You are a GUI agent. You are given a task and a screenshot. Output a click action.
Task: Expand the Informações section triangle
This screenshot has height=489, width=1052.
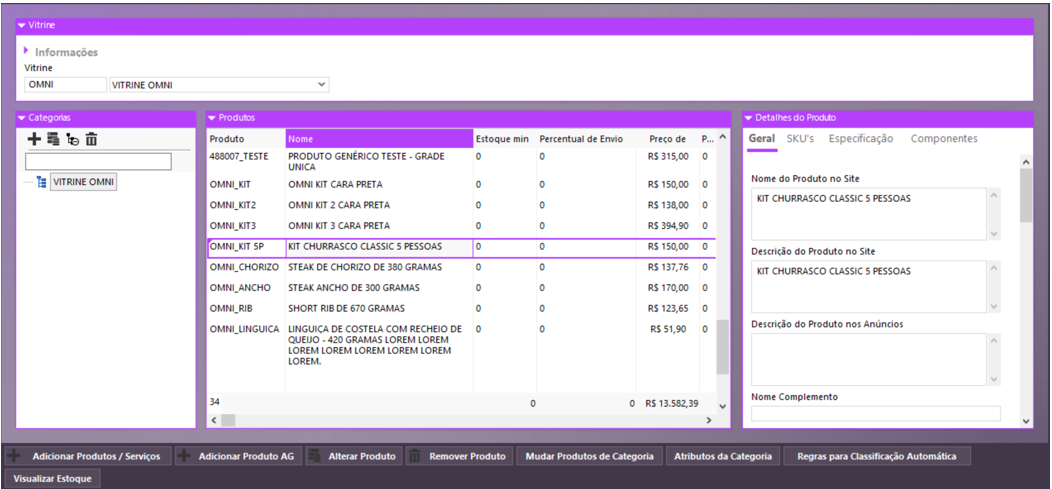click(x=26, y=51)
